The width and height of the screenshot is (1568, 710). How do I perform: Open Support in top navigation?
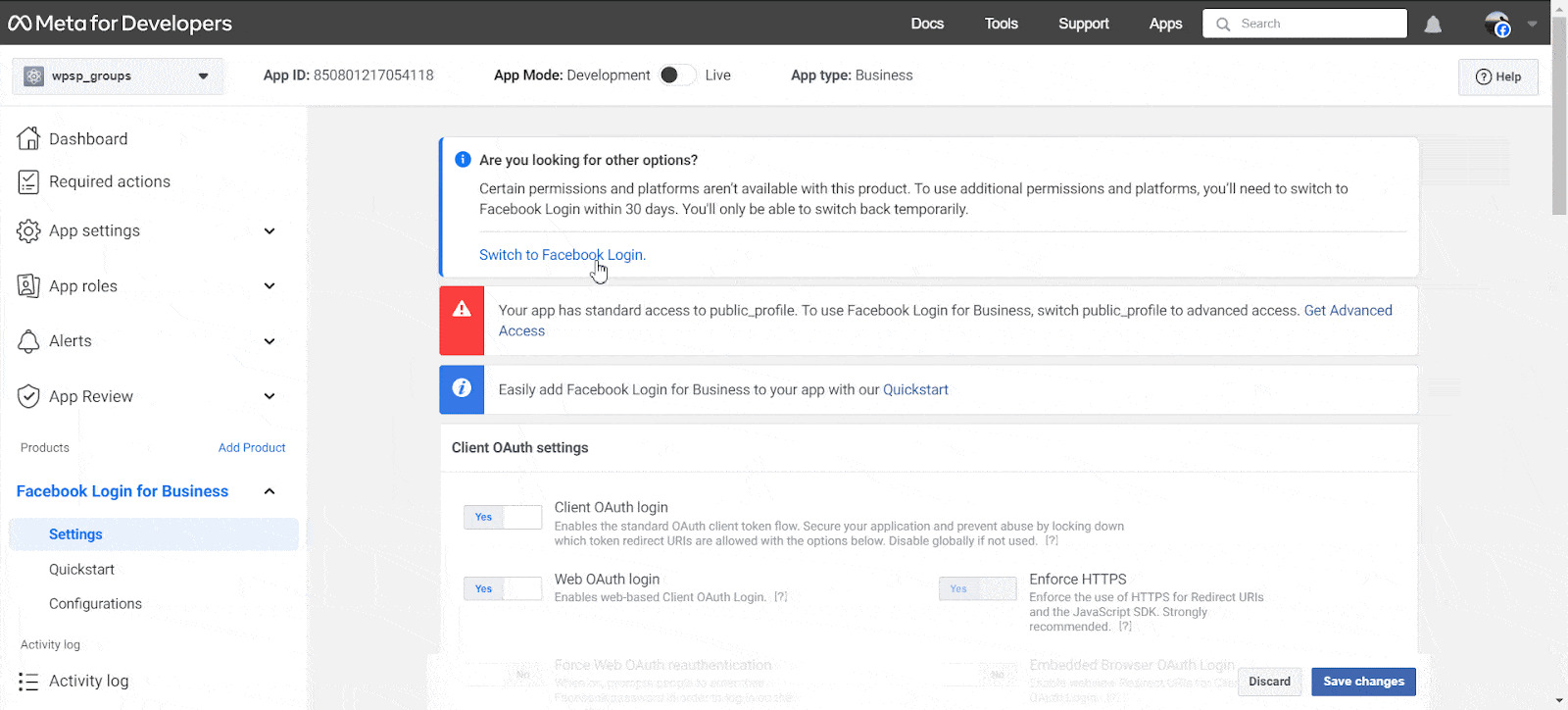pyautogui.click(x=1084, y=24)
